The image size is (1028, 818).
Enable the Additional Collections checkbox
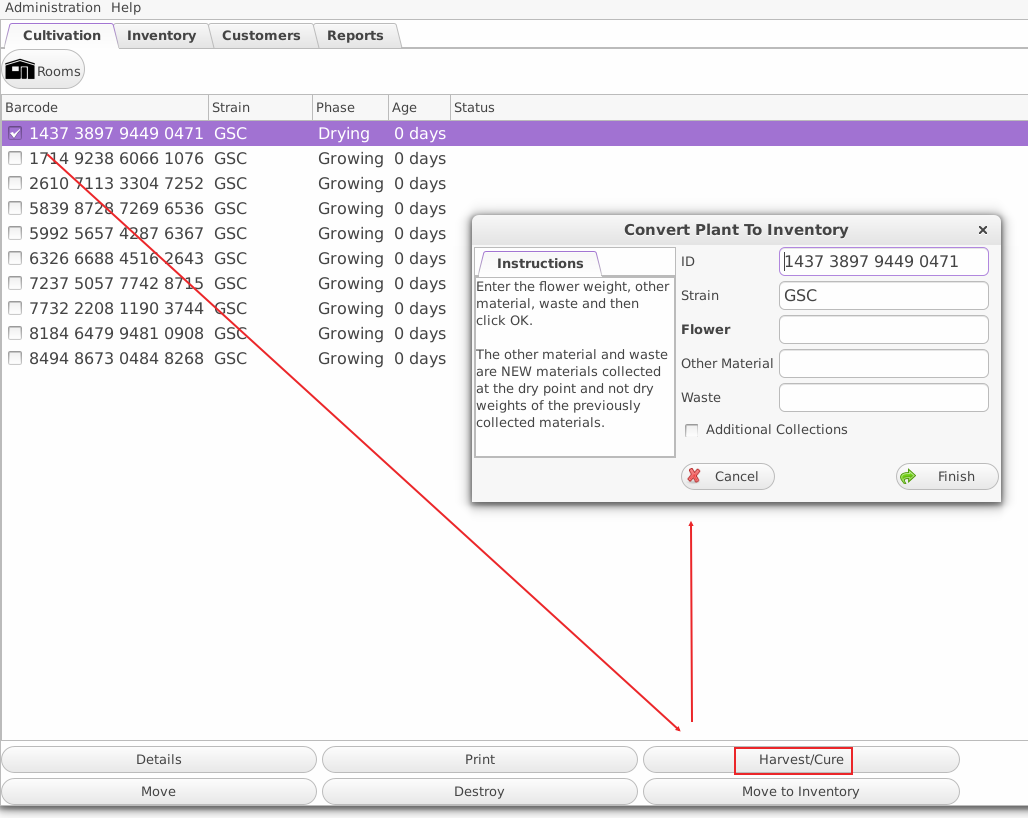pos(691,430)
